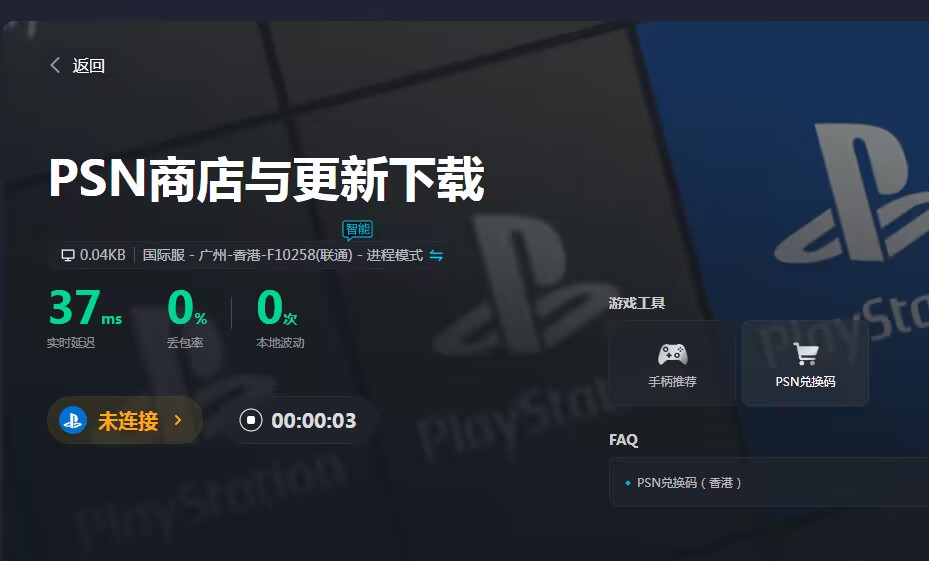Click the gamepad controller icon

(672, 354)
